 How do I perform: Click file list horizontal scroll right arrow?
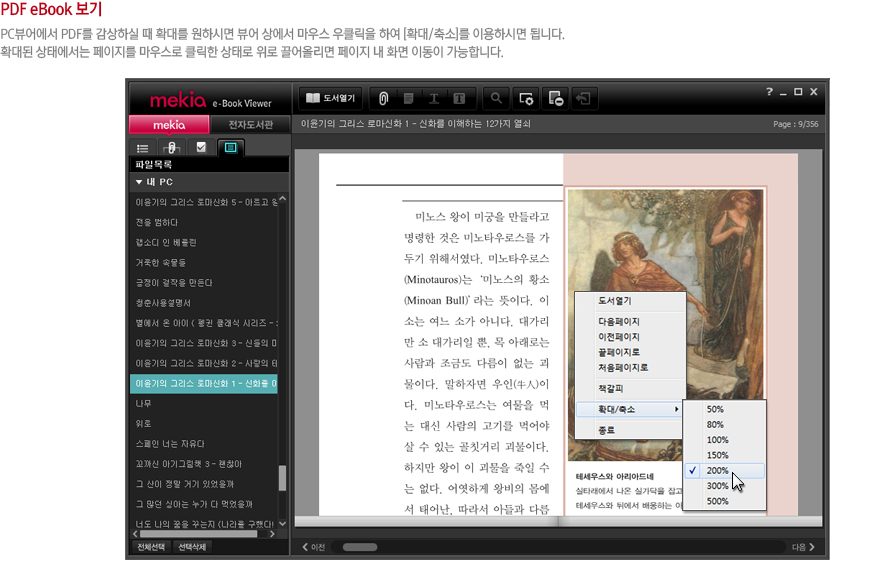272,534
